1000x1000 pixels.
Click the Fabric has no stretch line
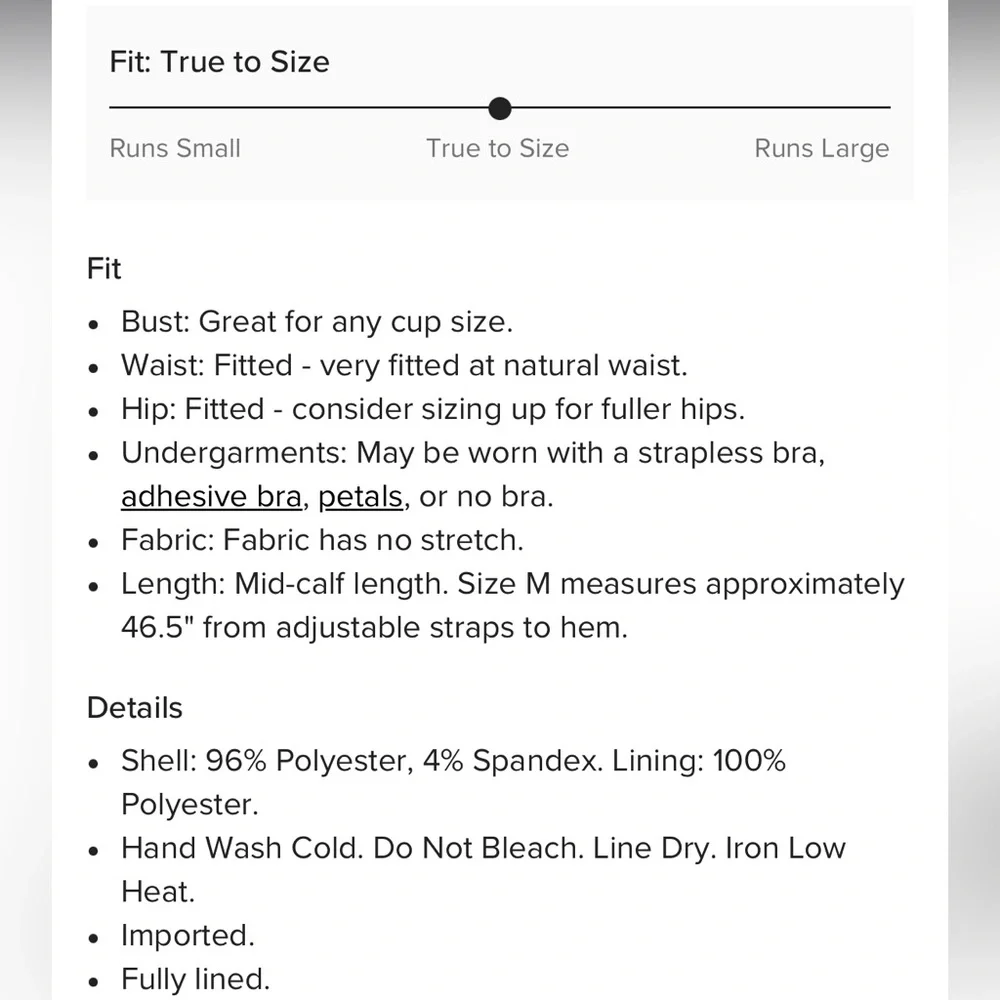pos(322,541)
